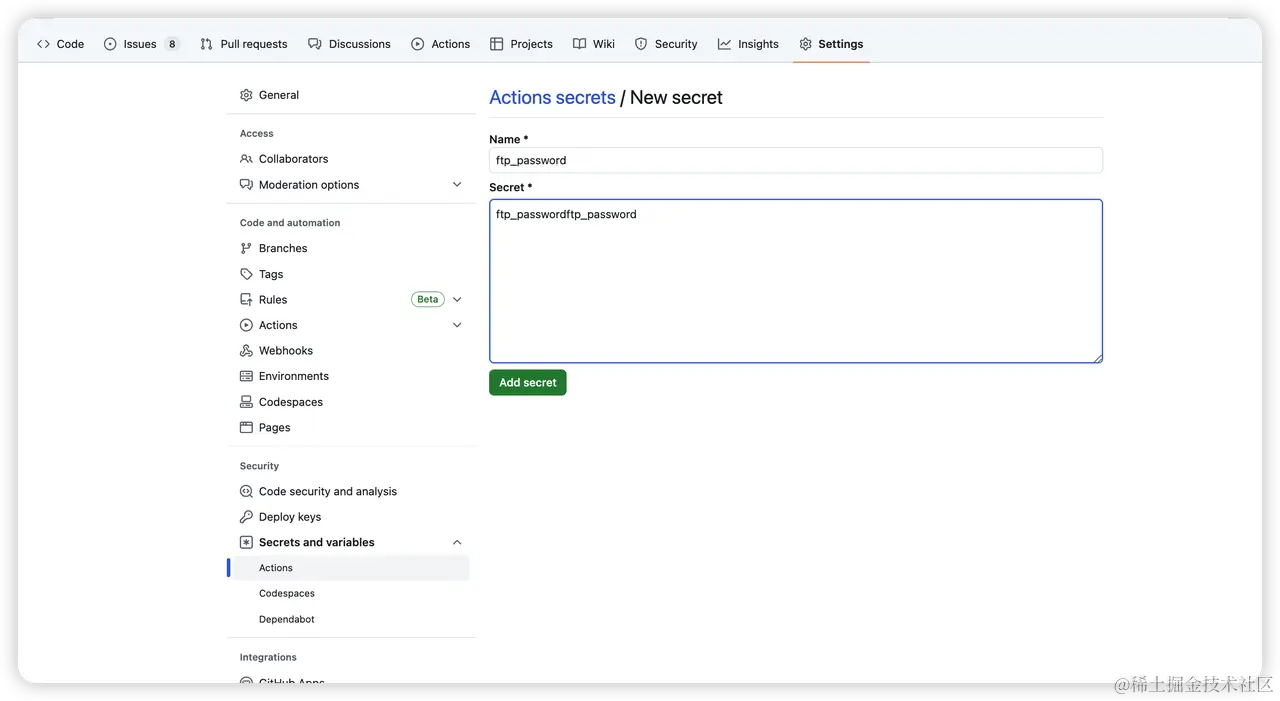Image resolution: width=1280 pixels, height=701 pixels.
Task: Follow the Actions secrets breadcrumb link
Action: tap(552, 97)
